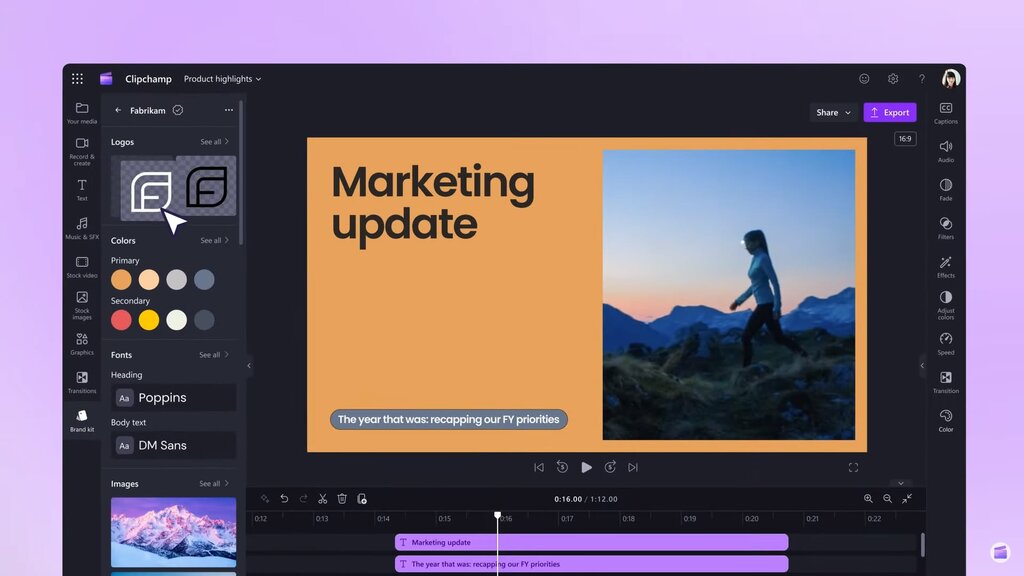Viewport: 1024px width, 576px height.
Task: Toggle fullscreen preview mode
Action: [x=853, y=467]
